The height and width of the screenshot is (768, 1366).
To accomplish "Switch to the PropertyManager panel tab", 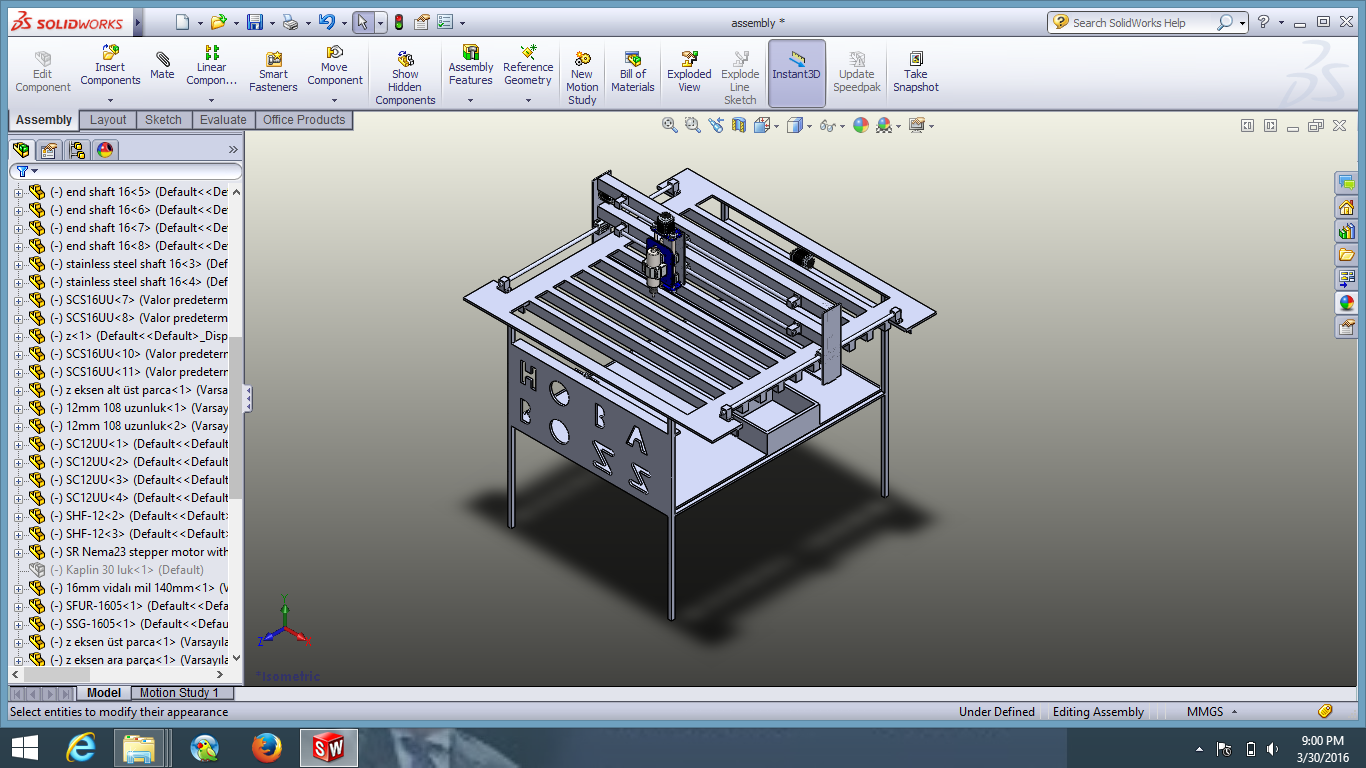I will coord(49,150).
